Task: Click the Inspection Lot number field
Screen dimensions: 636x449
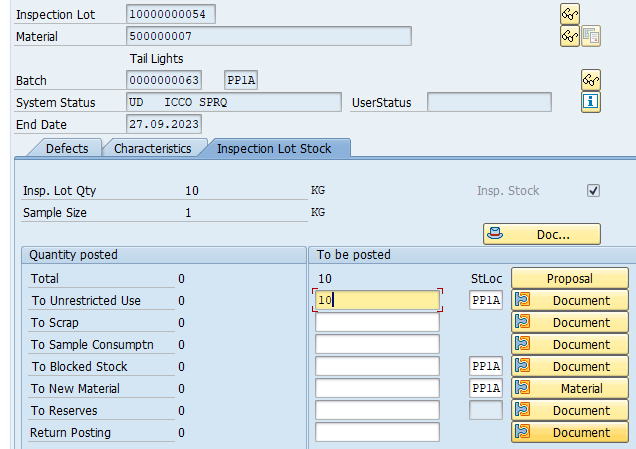Action: [171, 14]
